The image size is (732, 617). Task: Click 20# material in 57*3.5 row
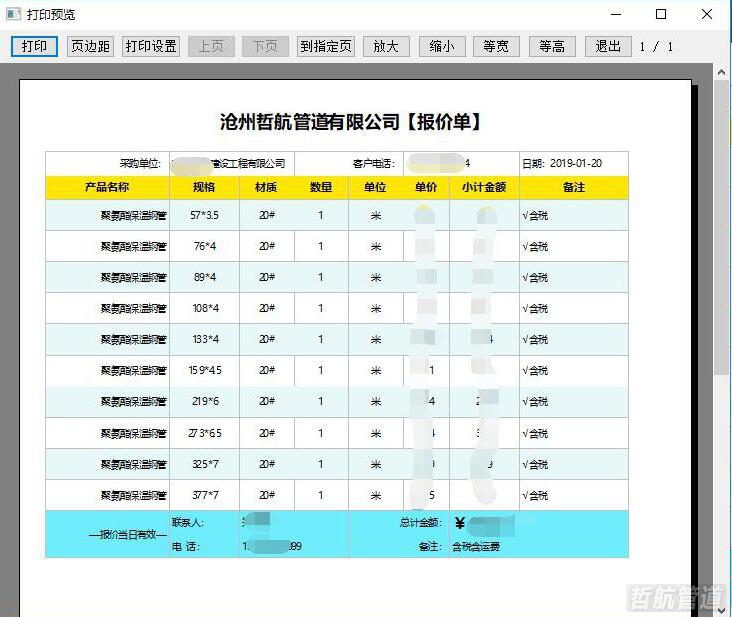267,215
